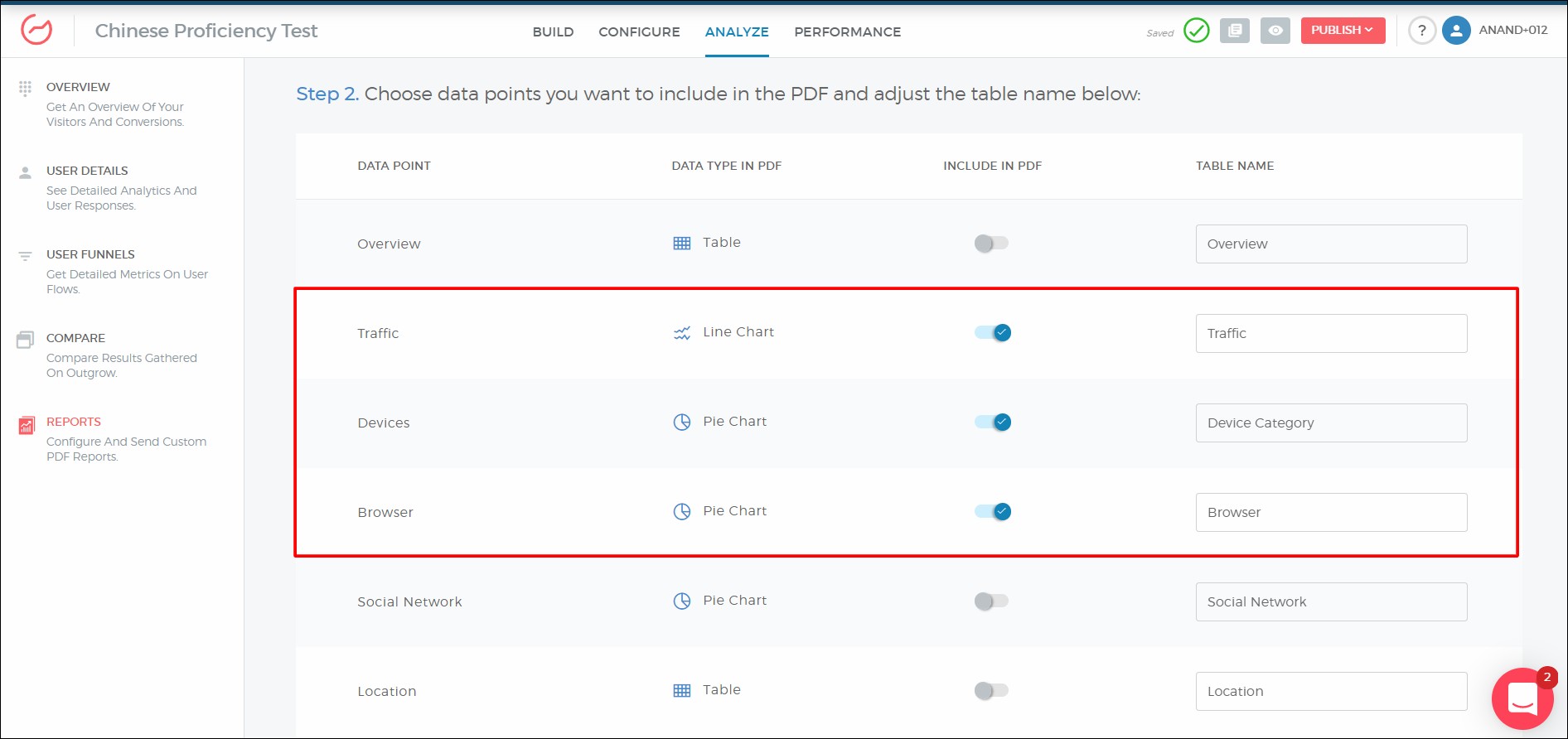Open the ANAND+012 account menu
The width and height of the screenshot is (1568, 739).
[x=1512, y=31]
